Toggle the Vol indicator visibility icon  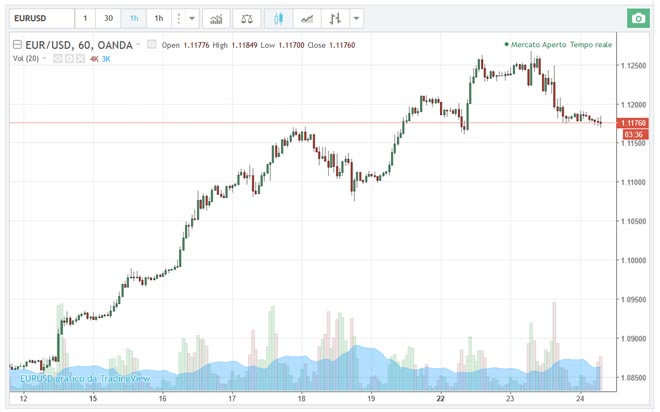[x=58, y=59]
